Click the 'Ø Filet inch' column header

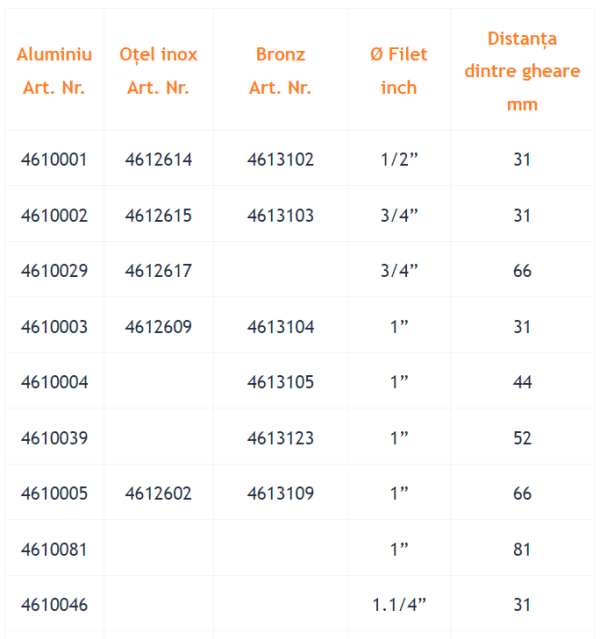click(399, 71)
